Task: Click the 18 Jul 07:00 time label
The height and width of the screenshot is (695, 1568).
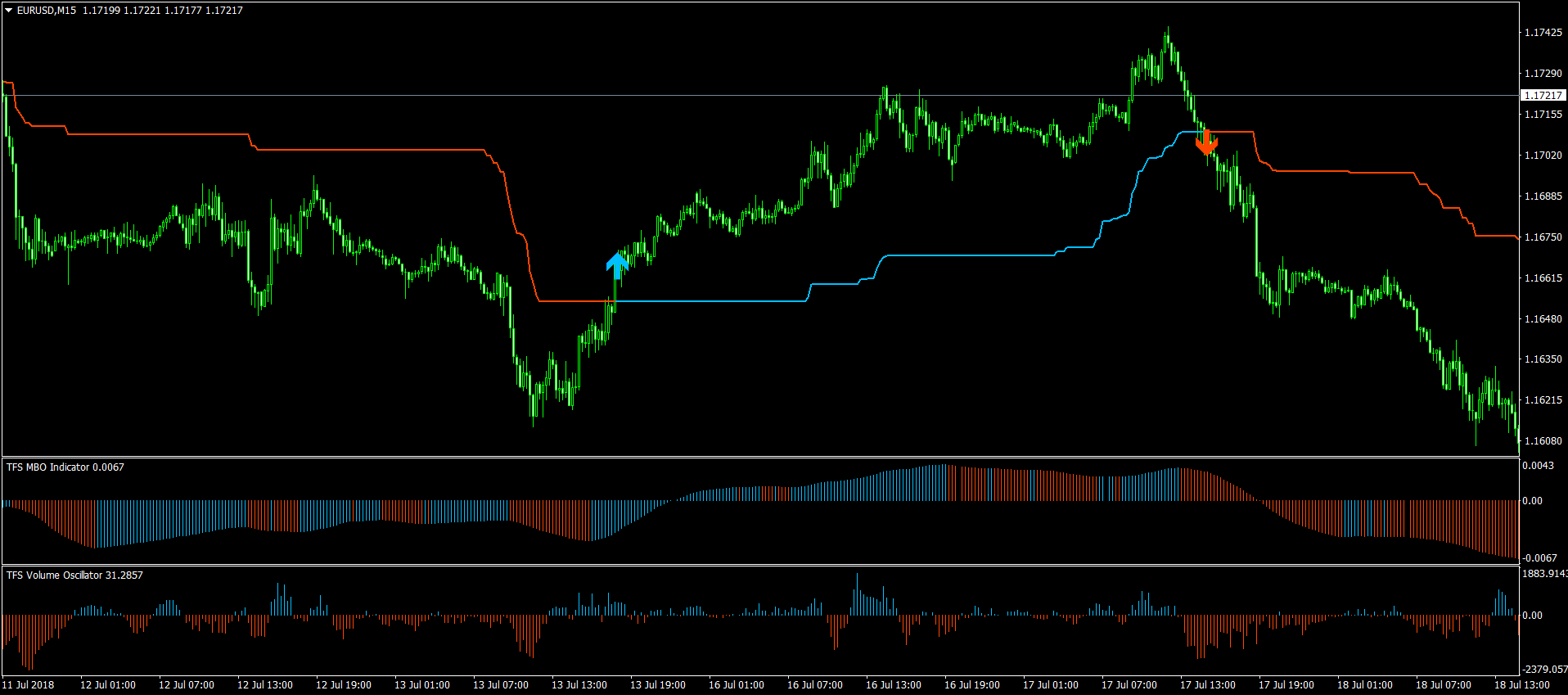Action: [x=1443, y=685]
